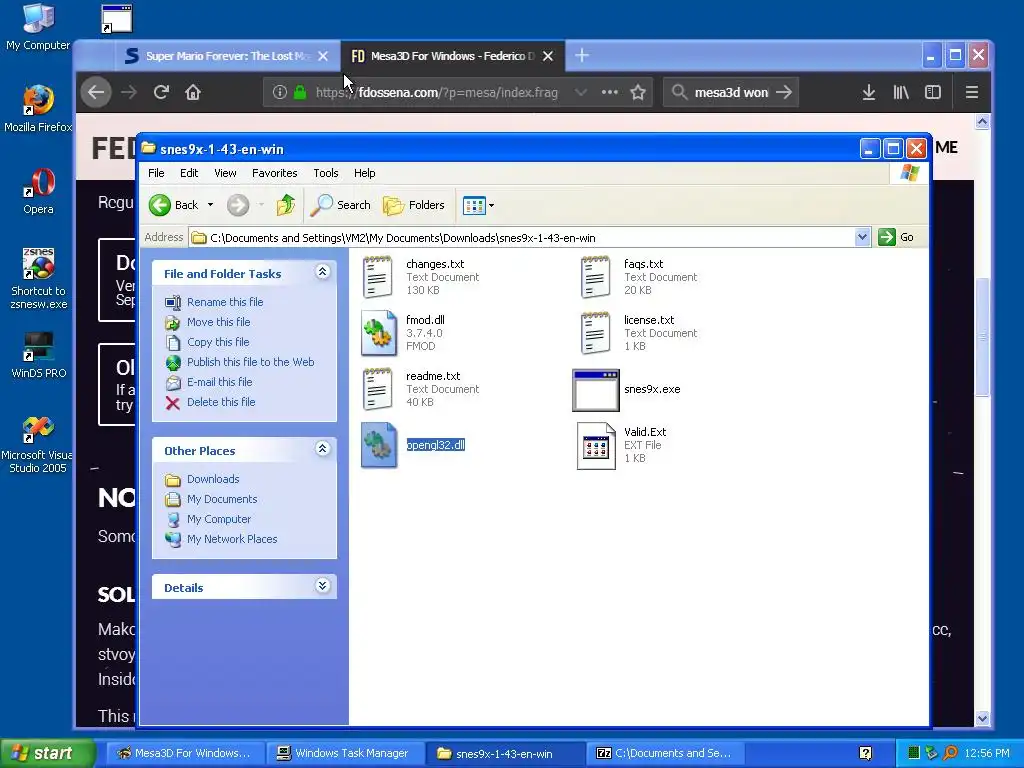Open the Mozilla Firefox desktop shortcut
Screen dimensions: 1024x768
click(38, 108)
